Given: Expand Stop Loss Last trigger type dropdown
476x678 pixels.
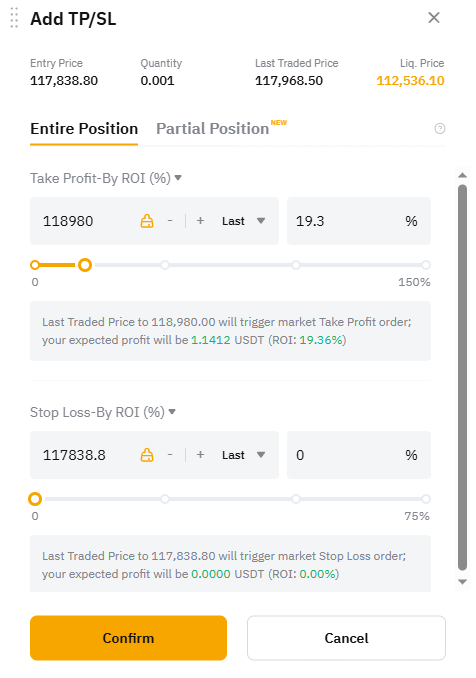Looking at the screenshot, I should coord(243,455).
